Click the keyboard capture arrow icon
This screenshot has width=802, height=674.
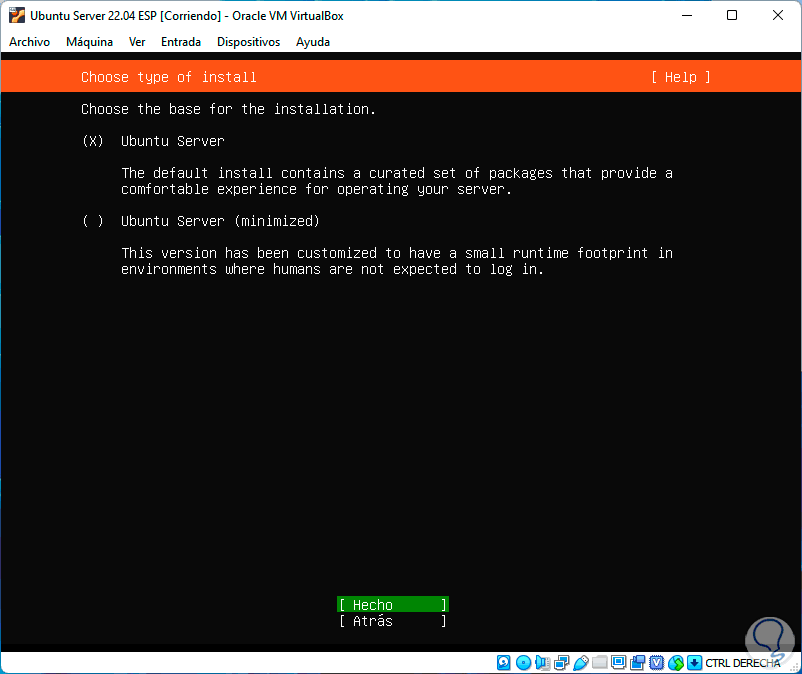694,663
